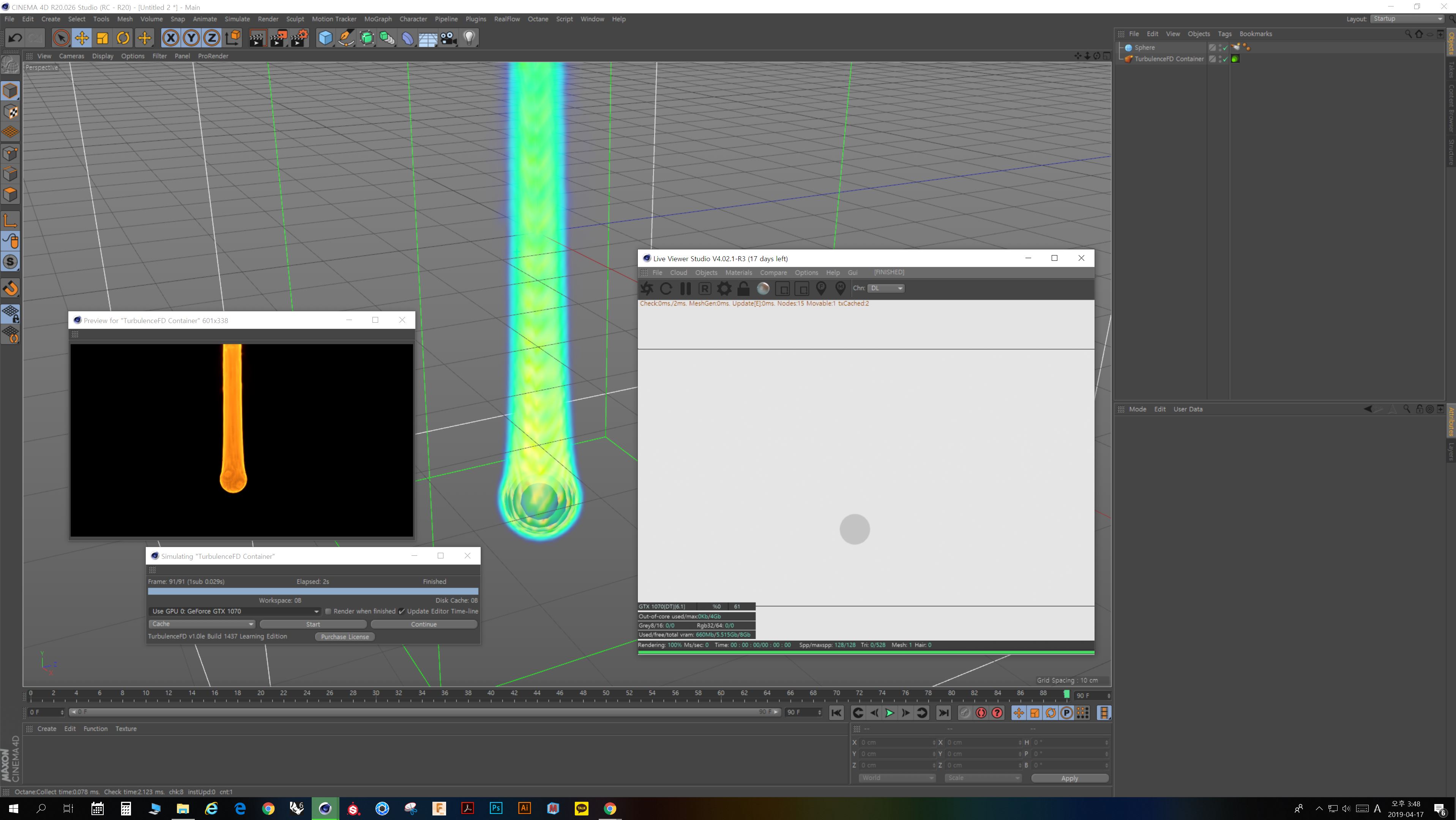1456x820 pixels.
Task: Activate the Scale tool in the main toolbar
Action: (103, 38)
